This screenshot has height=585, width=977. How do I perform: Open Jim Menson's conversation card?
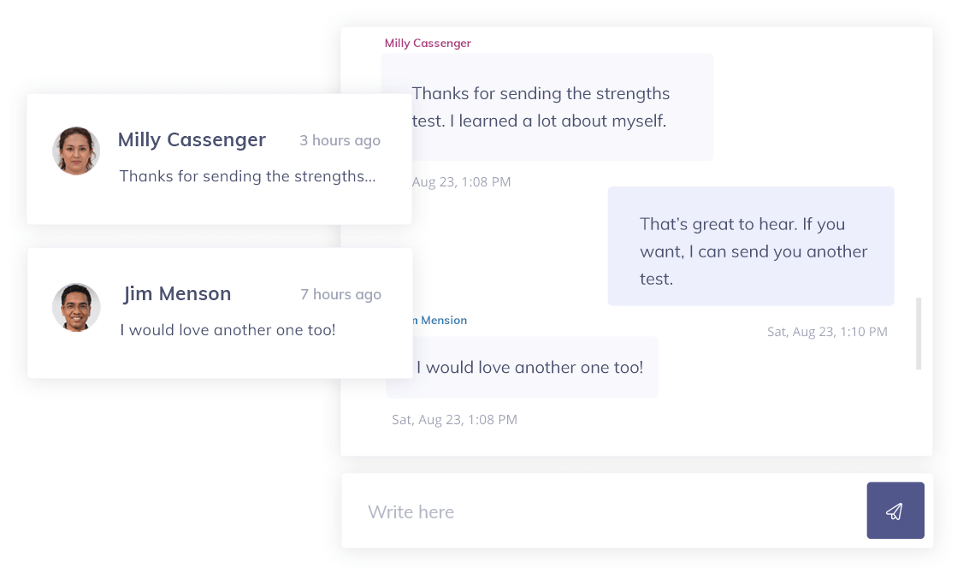pos(219,357)
